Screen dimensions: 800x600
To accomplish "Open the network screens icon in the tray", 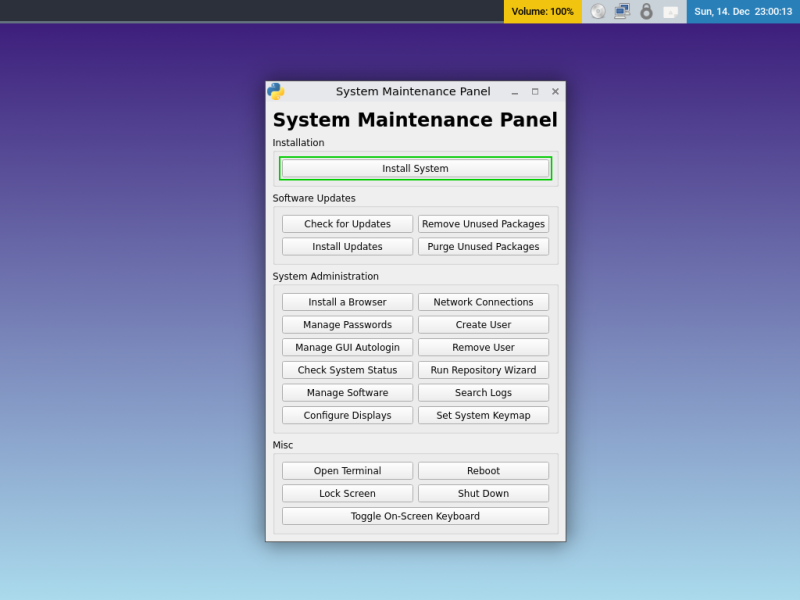I will point(622,12).
